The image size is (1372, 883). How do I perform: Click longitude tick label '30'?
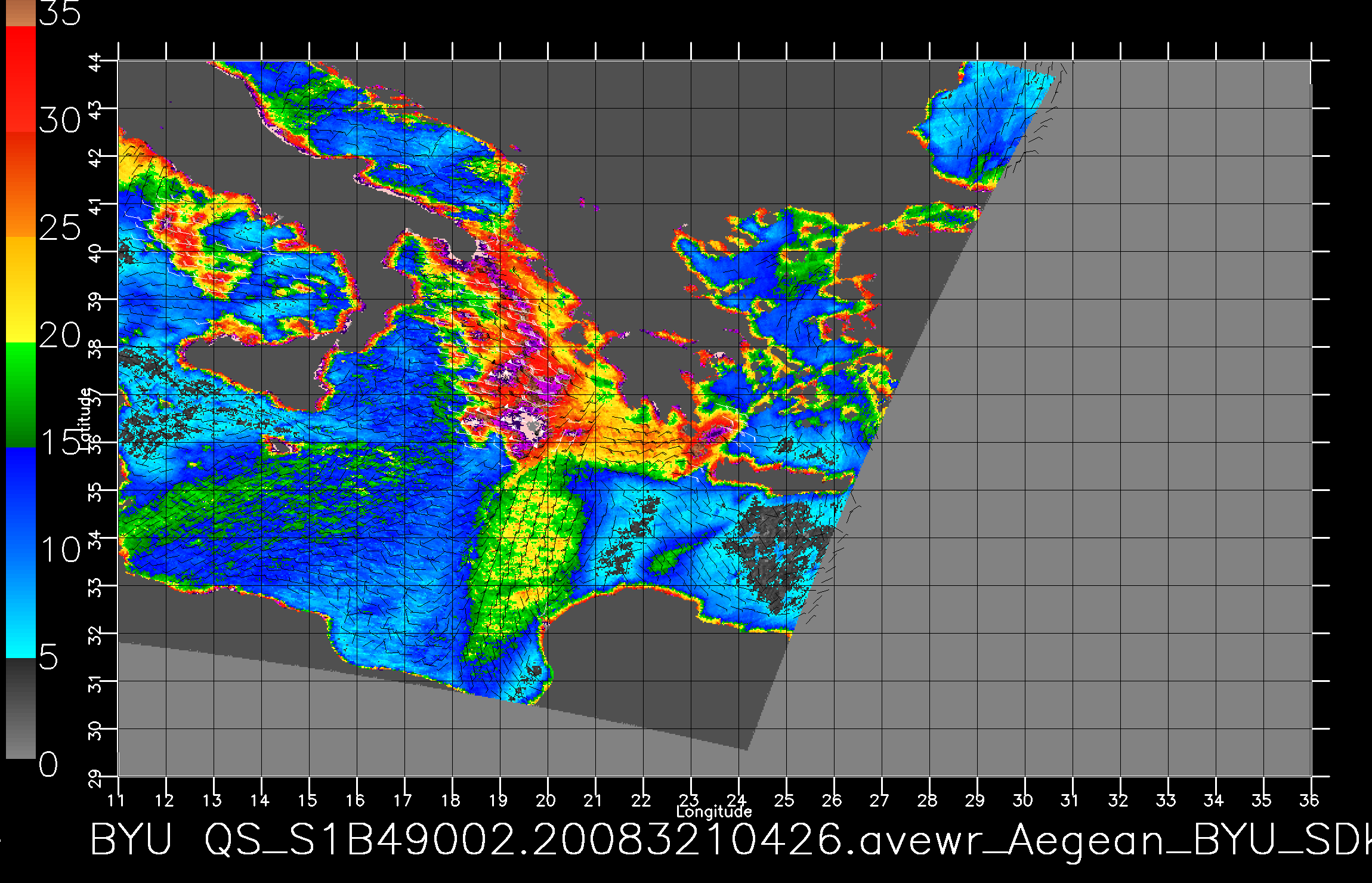1023,800
